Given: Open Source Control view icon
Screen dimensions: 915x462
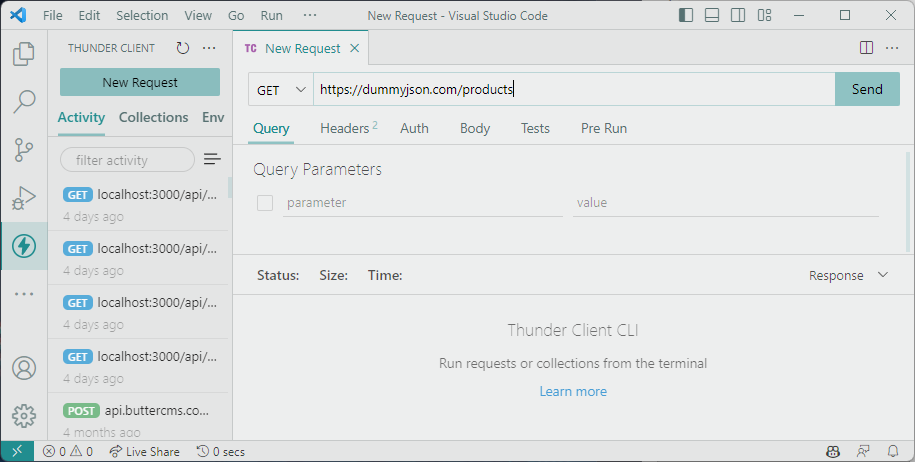Looking at the screenshot, I should tap(24, 150).
